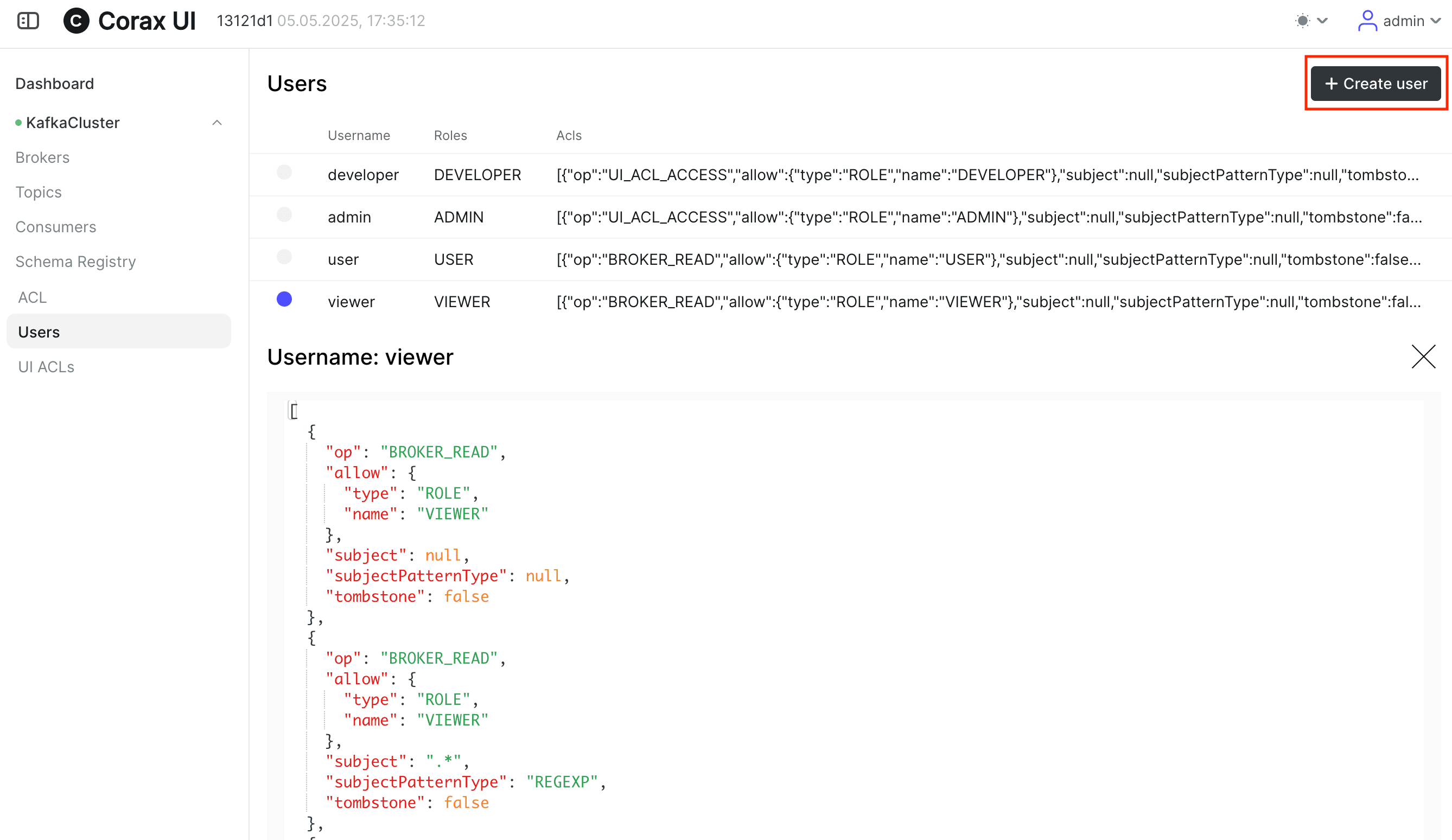Image resolution: width=1452 pixels, height=840 pixels.
Task: Select the admin row radio button
Action: tap(284, 214)
